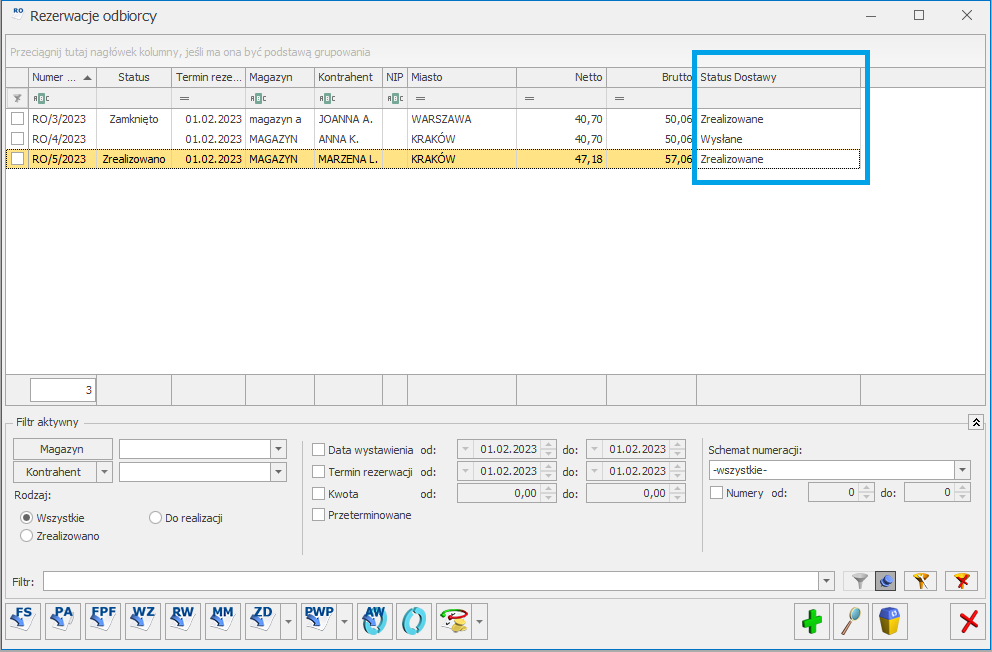Sort by the Miasto column header
This screenshot has height=652, width=992.
tap(462, 77)
